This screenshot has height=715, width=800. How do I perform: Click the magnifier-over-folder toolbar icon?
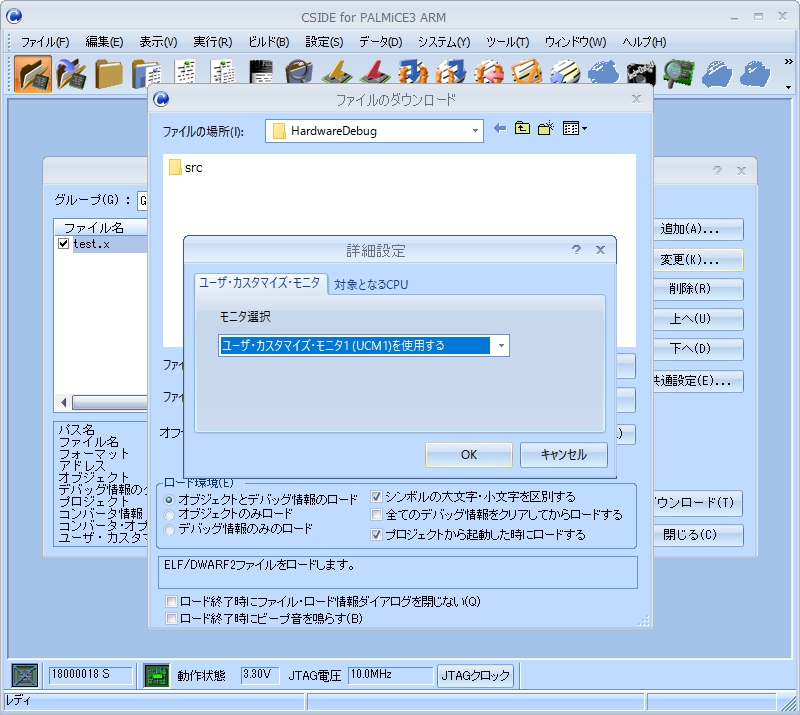pyautogui.click(x=299, y=72)
